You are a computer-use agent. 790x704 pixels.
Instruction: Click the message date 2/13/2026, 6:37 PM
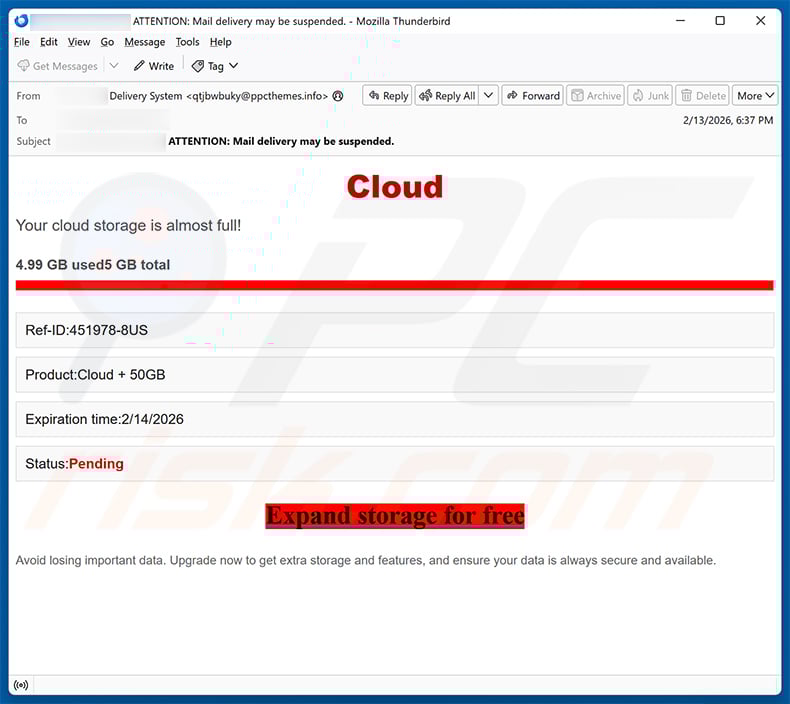pyautogui.click(x=728, y=120)
